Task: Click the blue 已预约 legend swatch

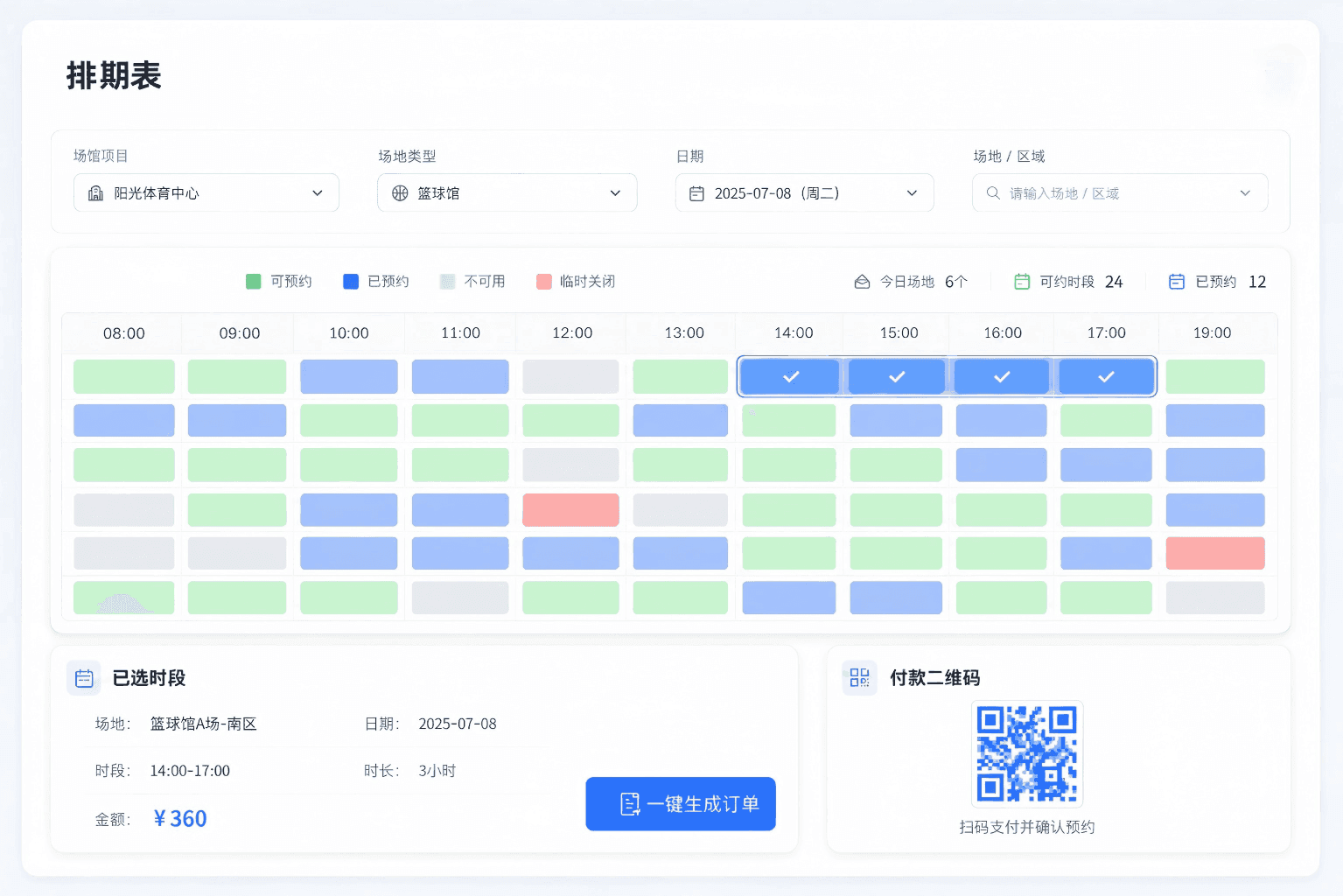Action: pos(351,282)
